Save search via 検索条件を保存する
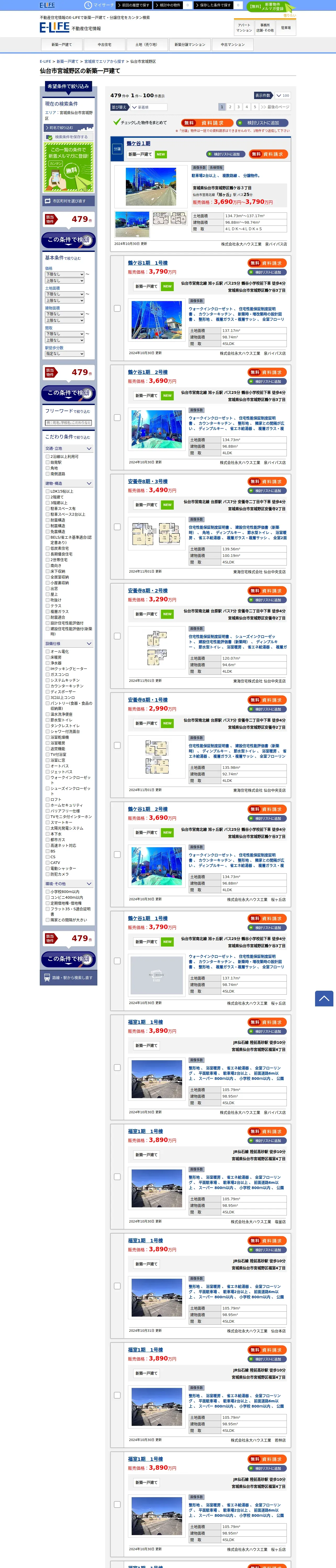336x1568 pixels. [x=68, y=137]
